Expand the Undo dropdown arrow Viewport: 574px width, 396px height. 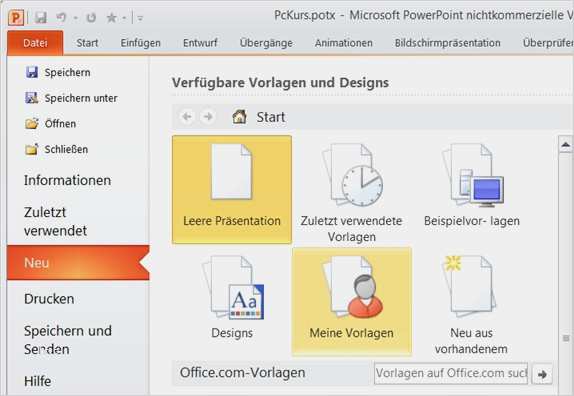point(75,18)
